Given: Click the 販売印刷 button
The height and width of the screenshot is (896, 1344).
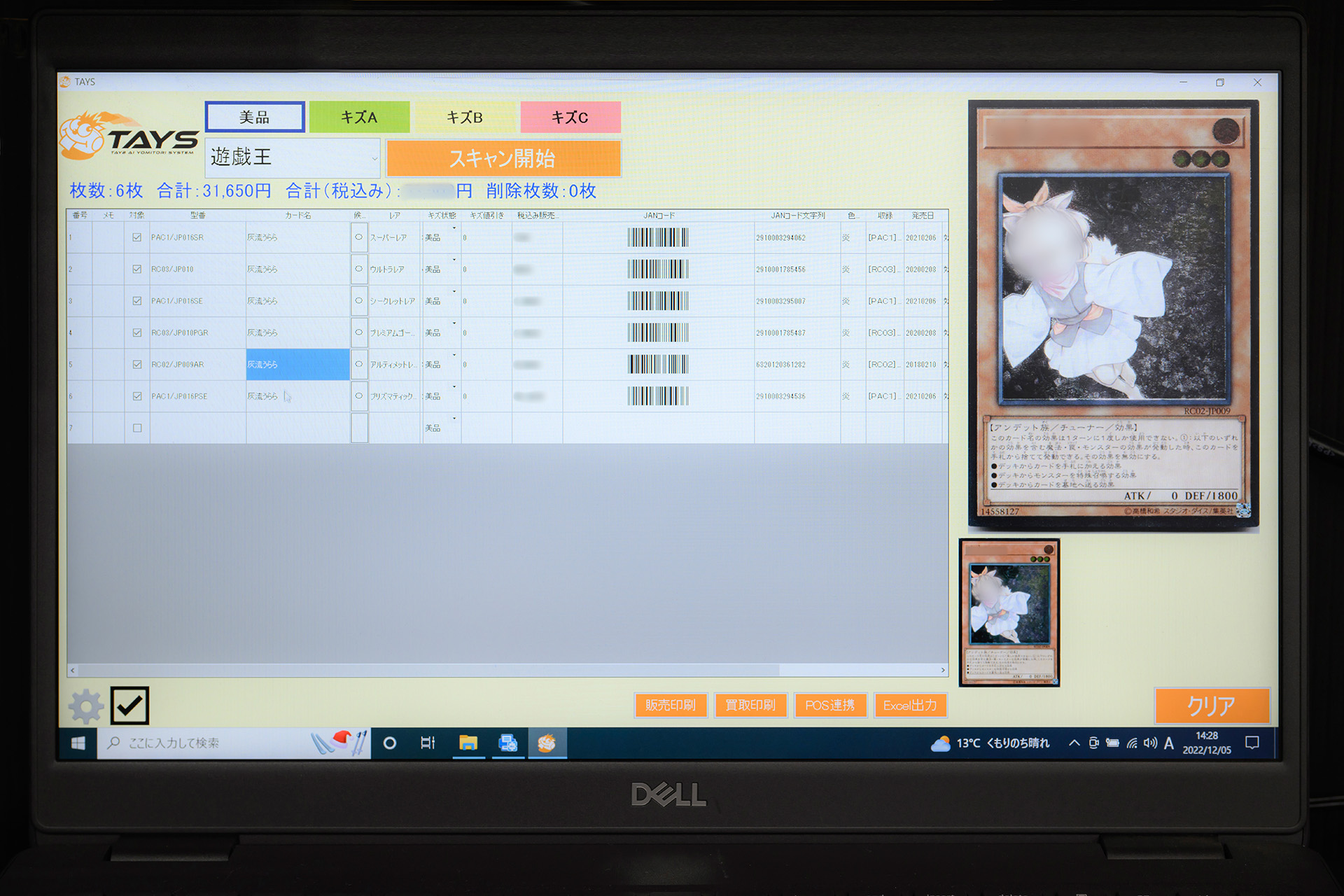Looking at the screenshot, I should (671, 705).
